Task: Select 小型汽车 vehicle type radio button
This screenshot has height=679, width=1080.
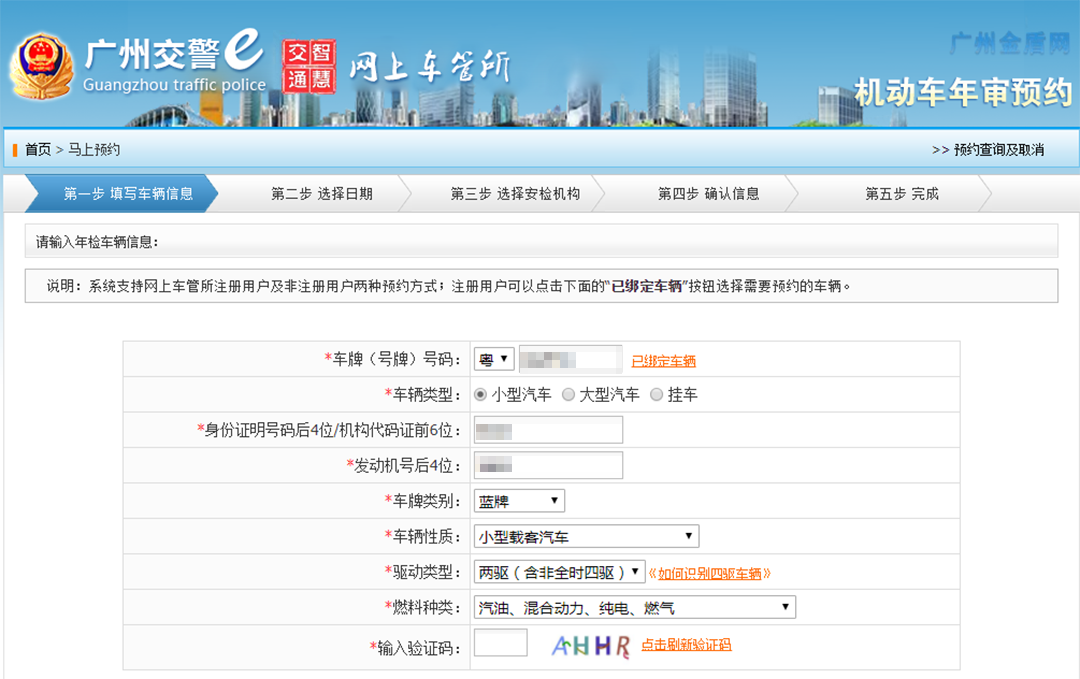Action: point(481,395)
